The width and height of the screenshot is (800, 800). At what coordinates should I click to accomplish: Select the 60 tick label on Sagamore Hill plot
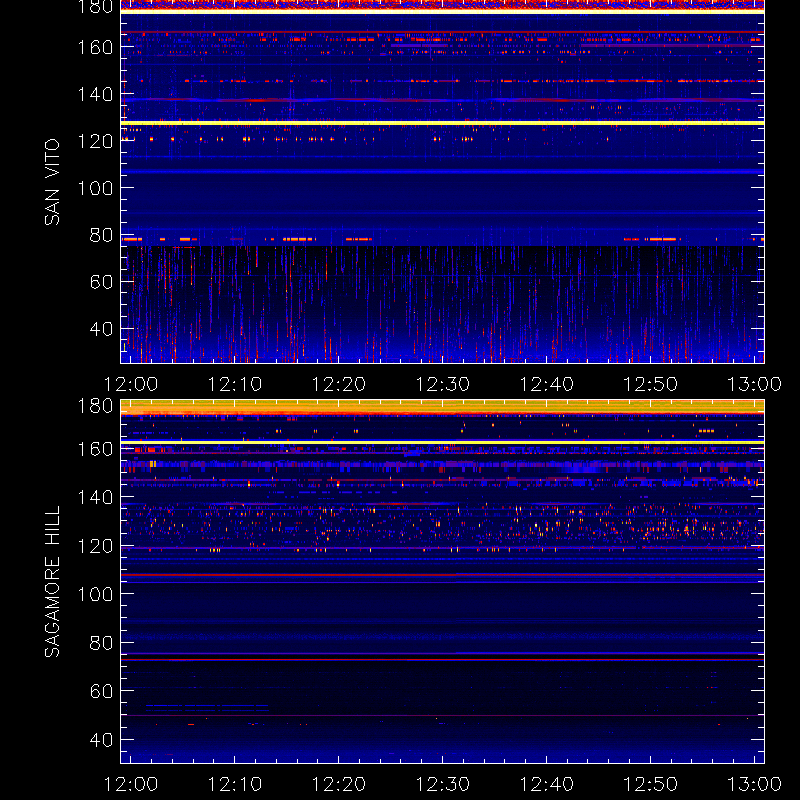tap(101, 691)
